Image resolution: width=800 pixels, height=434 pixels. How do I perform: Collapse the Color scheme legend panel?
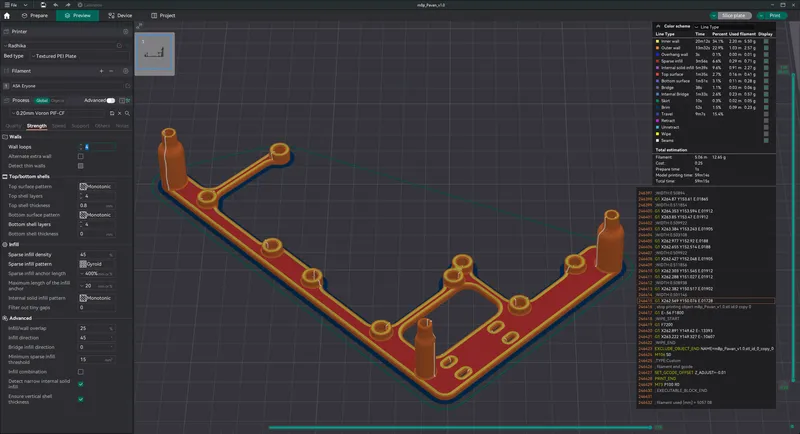click(658, 26)
